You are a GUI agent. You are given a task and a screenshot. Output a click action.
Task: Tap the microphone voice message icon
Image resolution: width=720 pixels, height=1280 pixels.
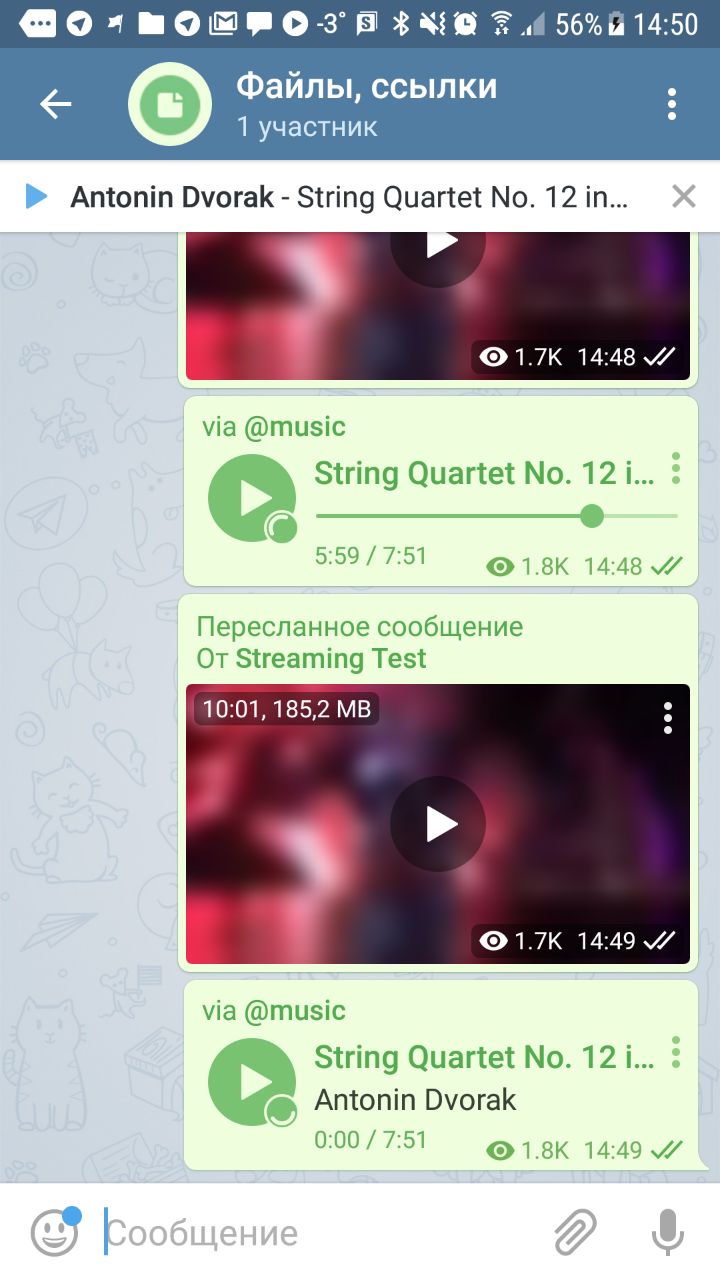pos(667,1232)
